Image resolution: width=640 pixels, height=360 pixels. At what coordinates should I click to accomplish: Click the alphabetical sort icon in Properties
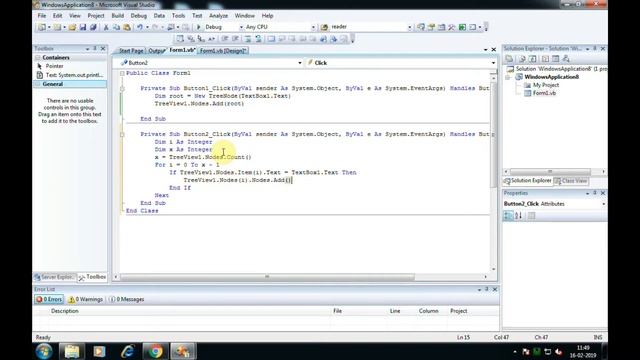518,216
